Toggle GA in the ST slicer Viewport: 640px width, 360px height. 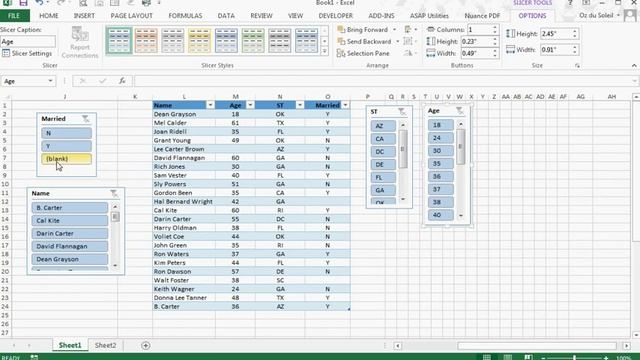(383, 190)
